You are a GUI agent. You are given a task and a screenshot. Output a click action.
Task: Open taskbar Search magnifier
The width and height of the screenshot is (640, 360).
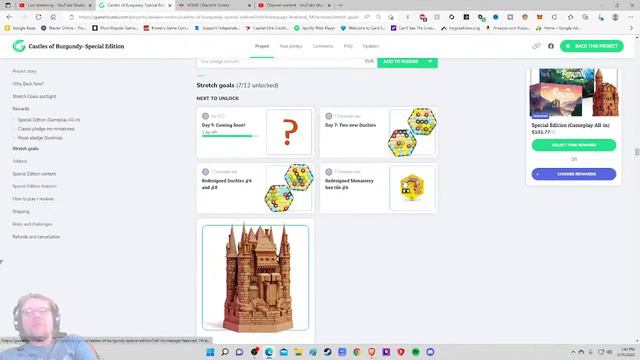(225, 352)
